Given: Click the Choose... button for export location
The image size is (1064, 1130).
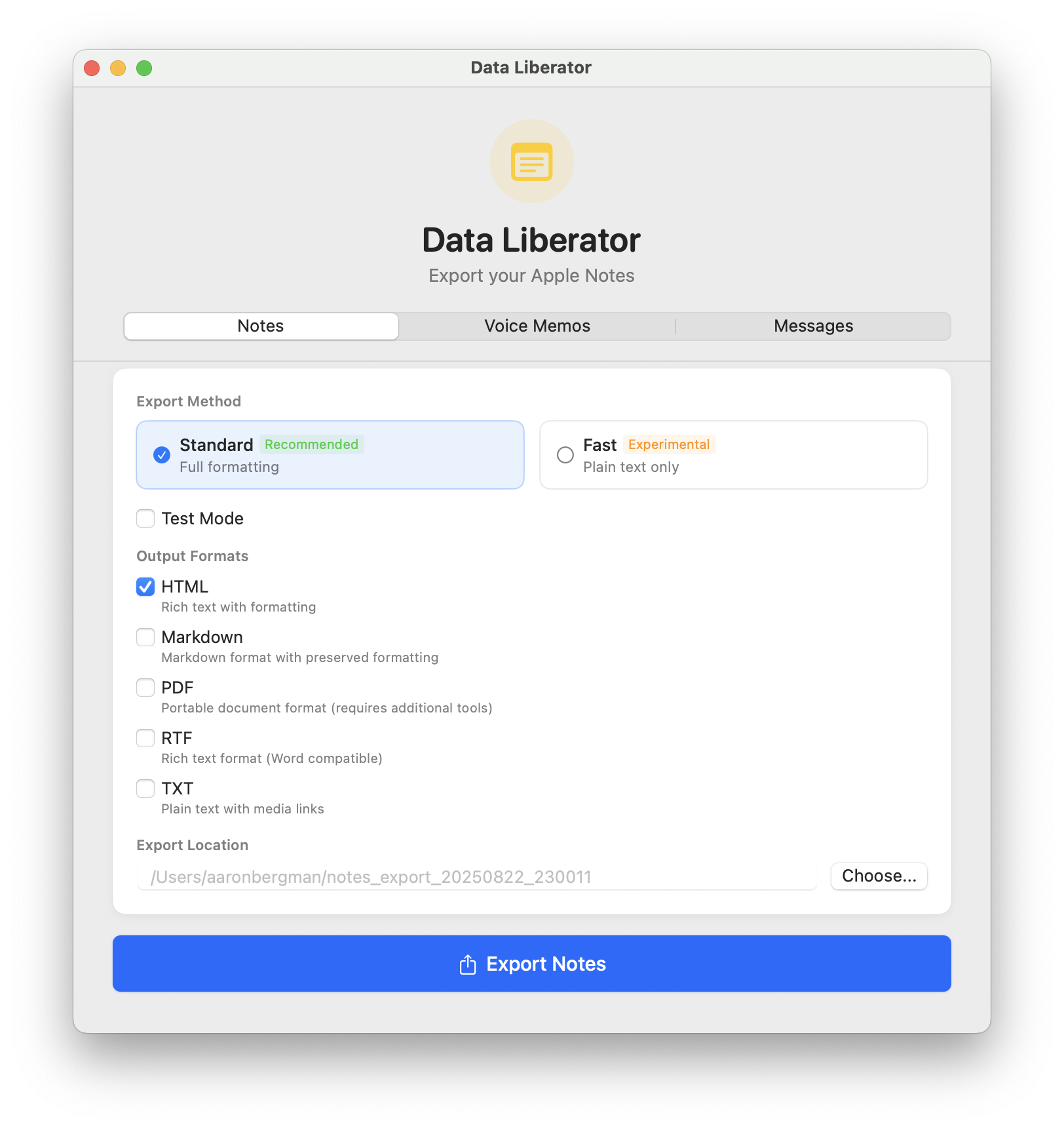Looking at the screenshot, I should pyautogui.click(x=879, y=876).
